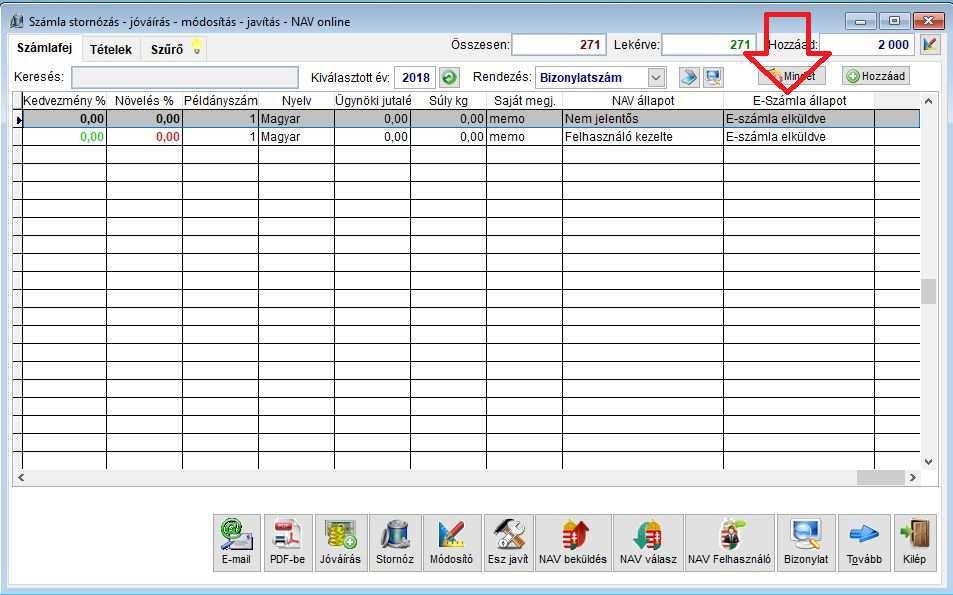Screen dimensions: 953x595
Task: Click the NAV állapot column header
Action: 643,101
